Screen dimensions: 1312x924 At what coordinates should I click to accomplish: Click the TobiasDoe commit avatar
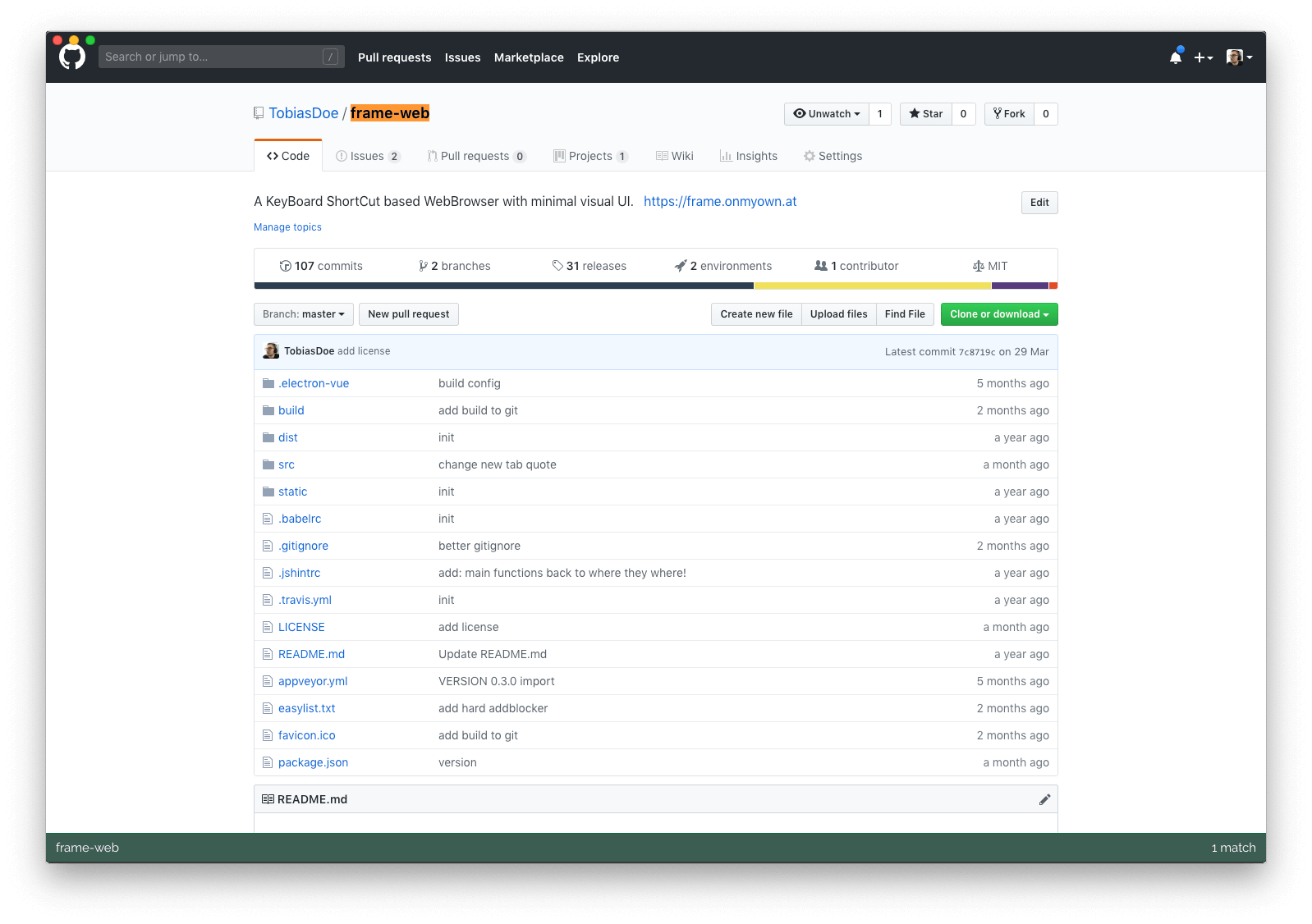(x=271, y=351)
